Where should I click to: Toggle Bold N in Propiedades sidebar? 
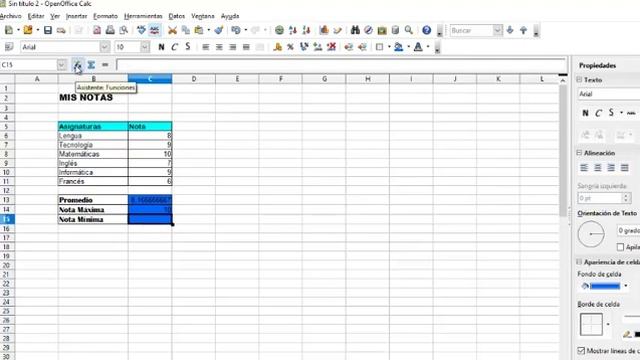coord(585,113)
